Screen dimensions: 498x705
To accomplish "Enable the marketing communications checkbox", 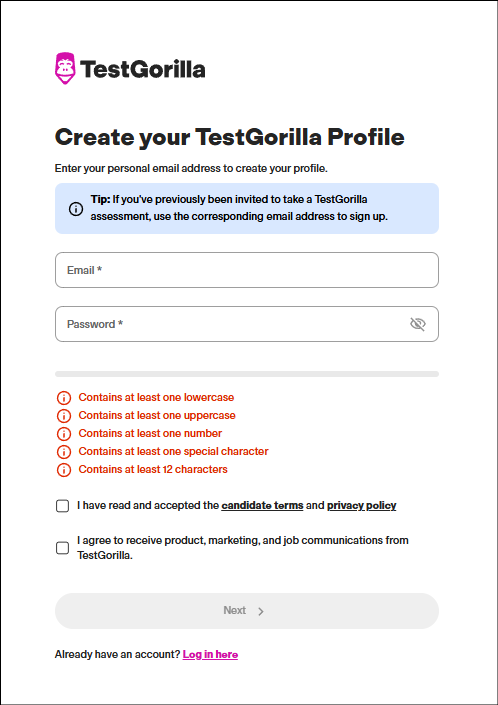I will 62,548.
